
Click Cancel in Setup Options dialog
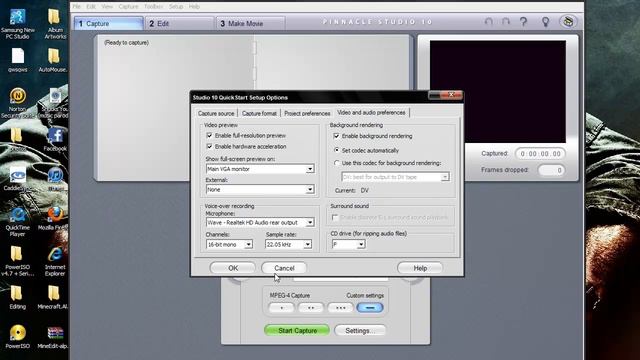(284, 268)
